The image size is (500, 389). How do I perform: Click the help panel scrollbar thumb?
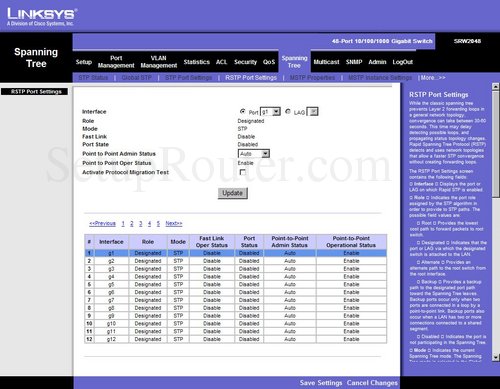coord(496,143)
